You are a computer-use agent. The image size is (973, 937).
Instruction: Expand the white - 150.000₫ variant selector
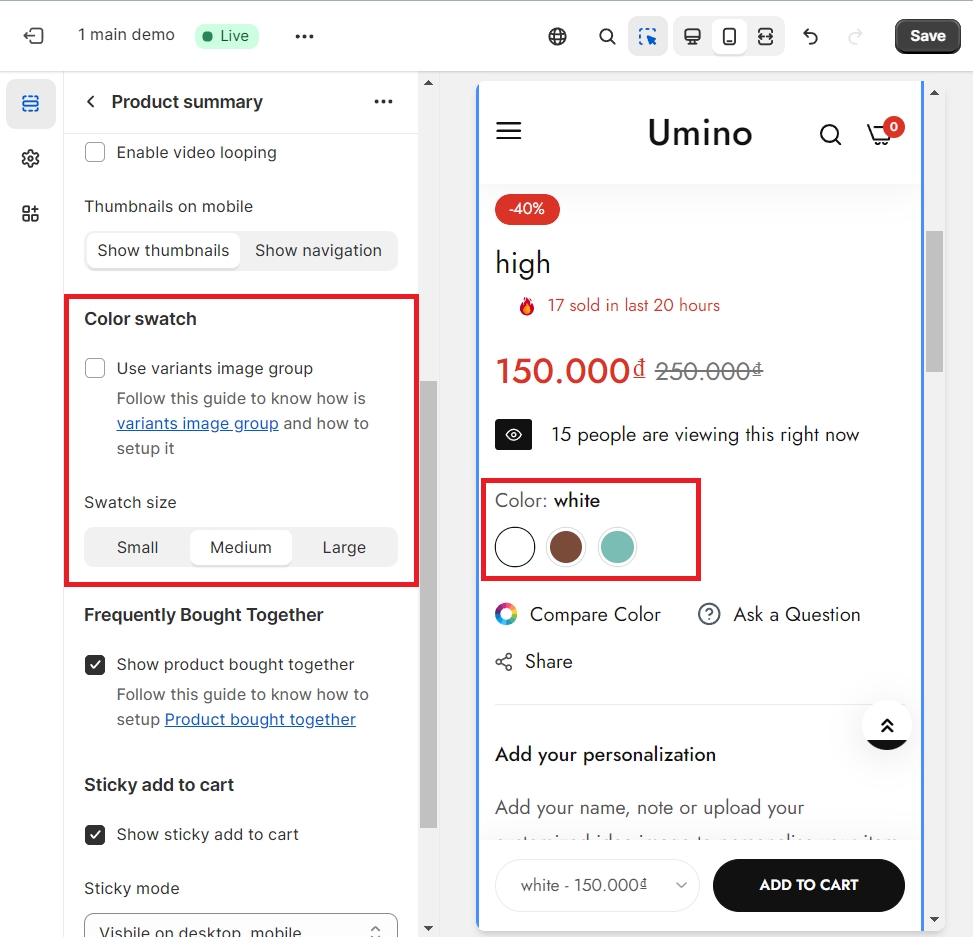pos(597,885)
